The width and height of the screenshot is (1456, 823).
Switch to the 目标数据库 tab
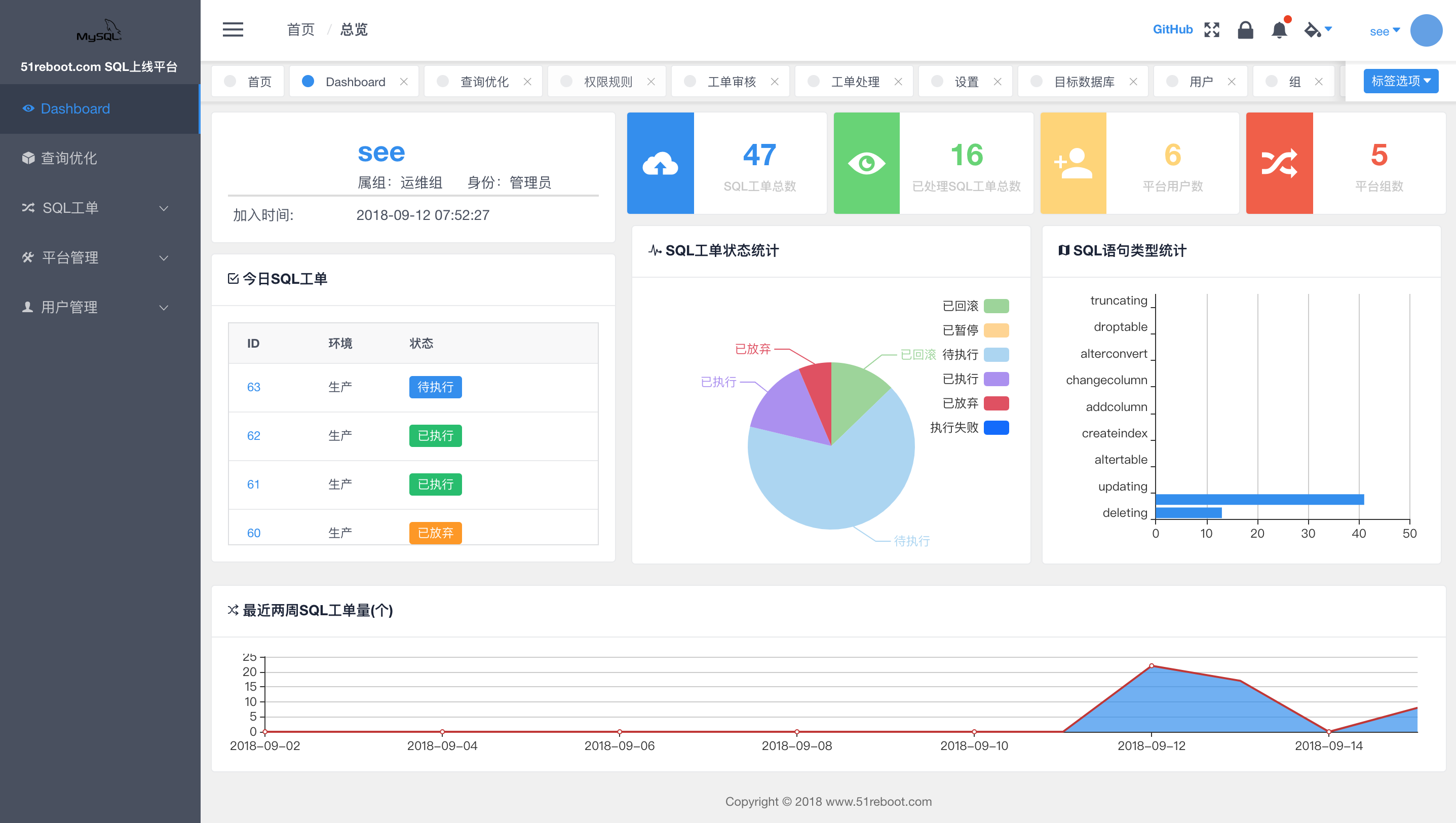(x=1084, y=82)
